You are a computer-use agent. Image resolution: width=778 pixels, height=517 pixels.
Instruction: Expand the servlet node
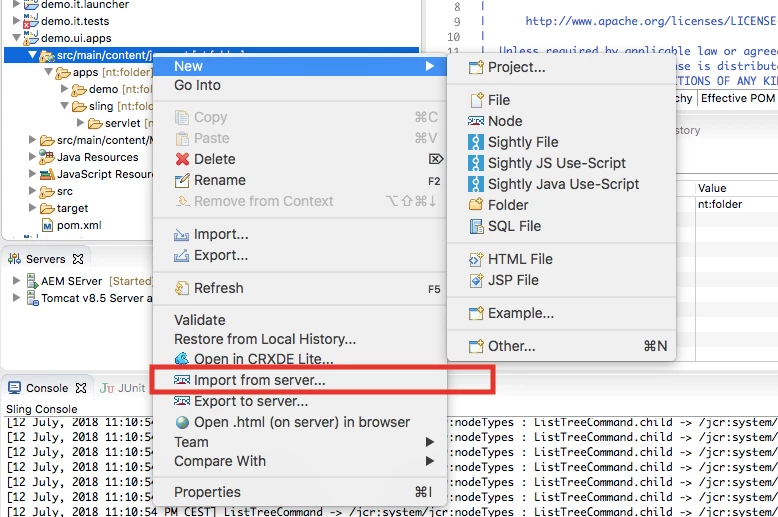(80, 123)
